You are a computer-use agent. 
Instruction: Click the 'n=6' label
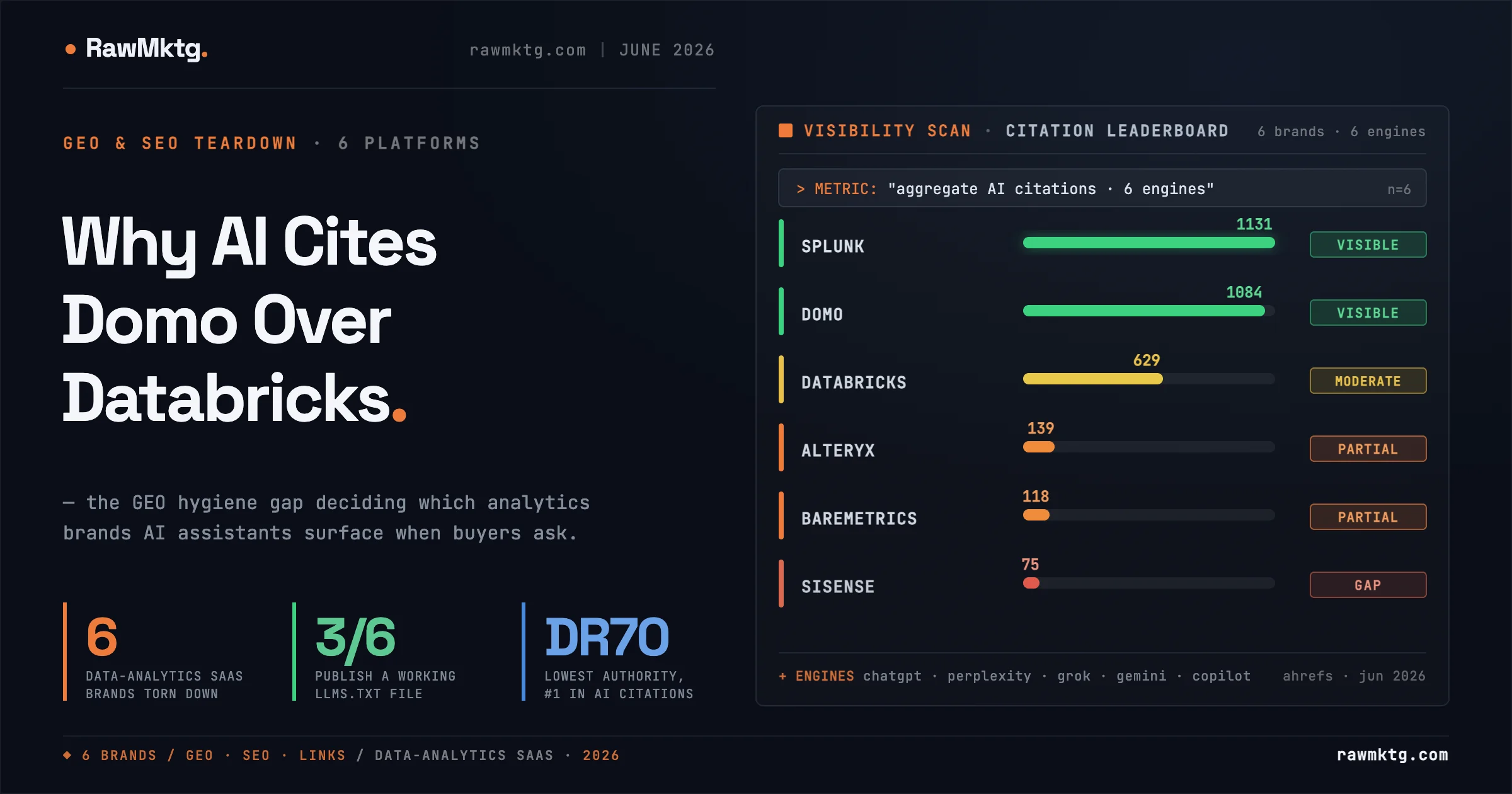(1399, 189)
